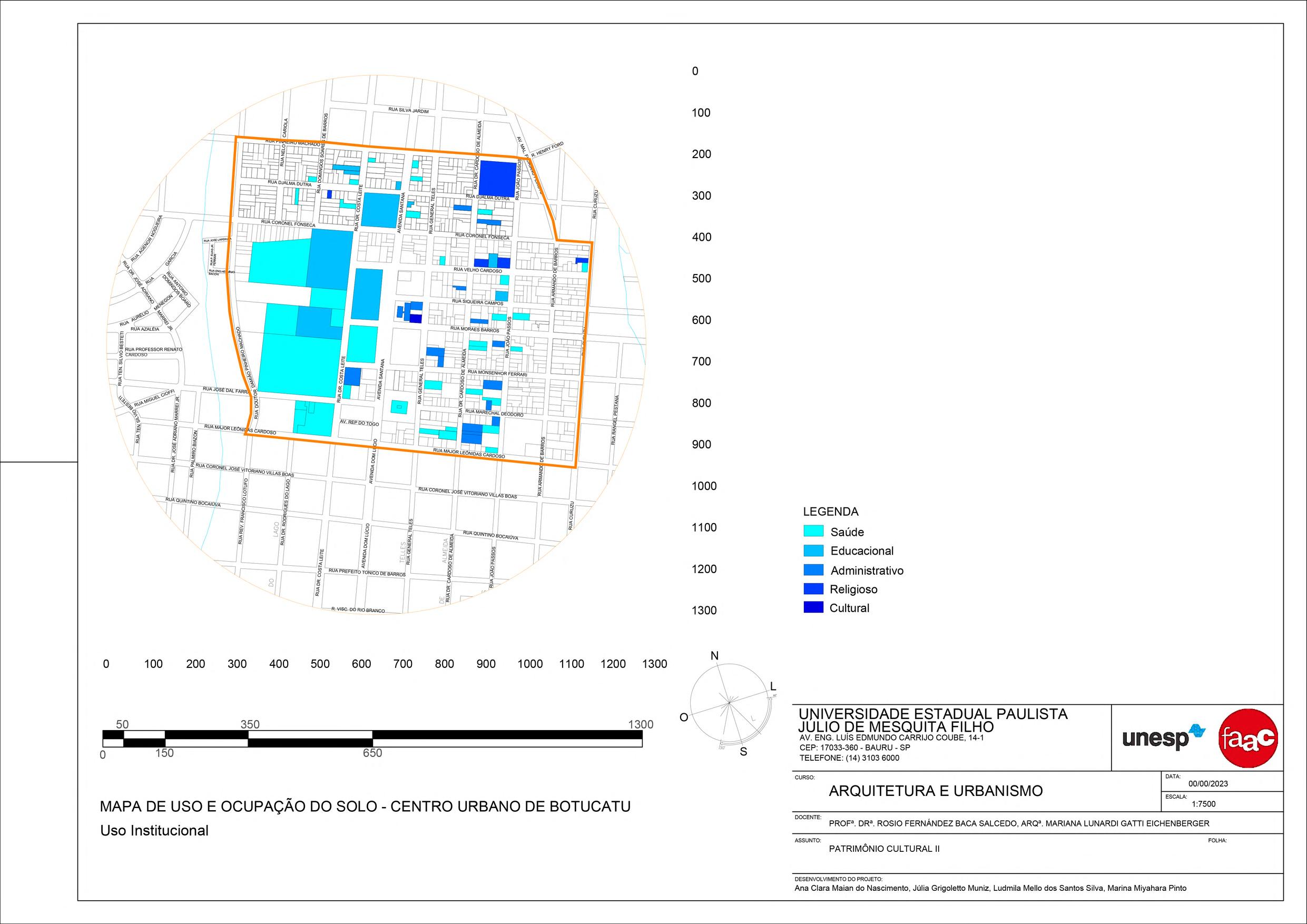This screenshot has height=924, width=1307.
Task: Click the date field 00/00/2023
Action: [x=1208, y=783]
